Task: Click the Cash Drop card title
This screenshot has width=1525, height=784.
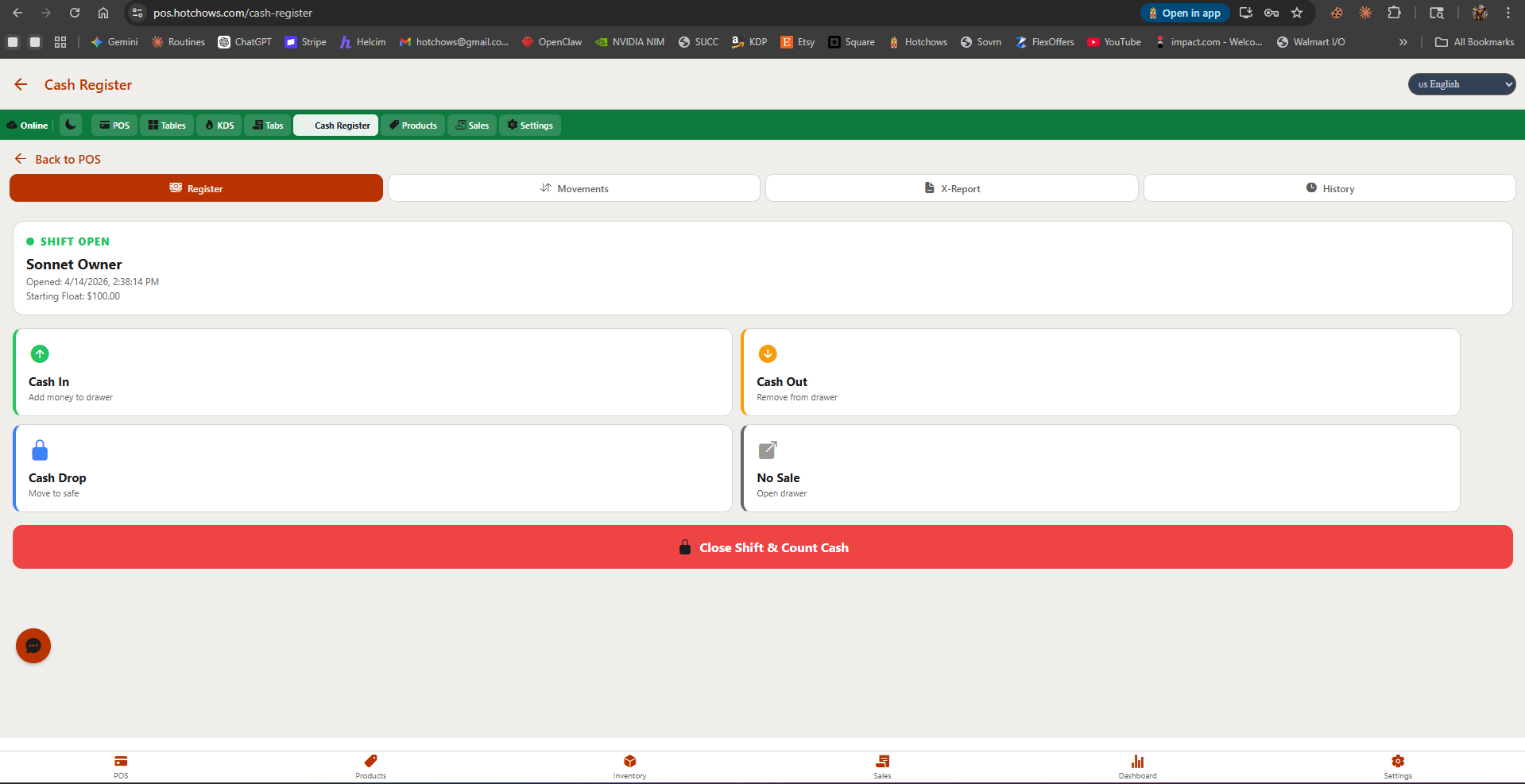Action: tap(57, 478)
